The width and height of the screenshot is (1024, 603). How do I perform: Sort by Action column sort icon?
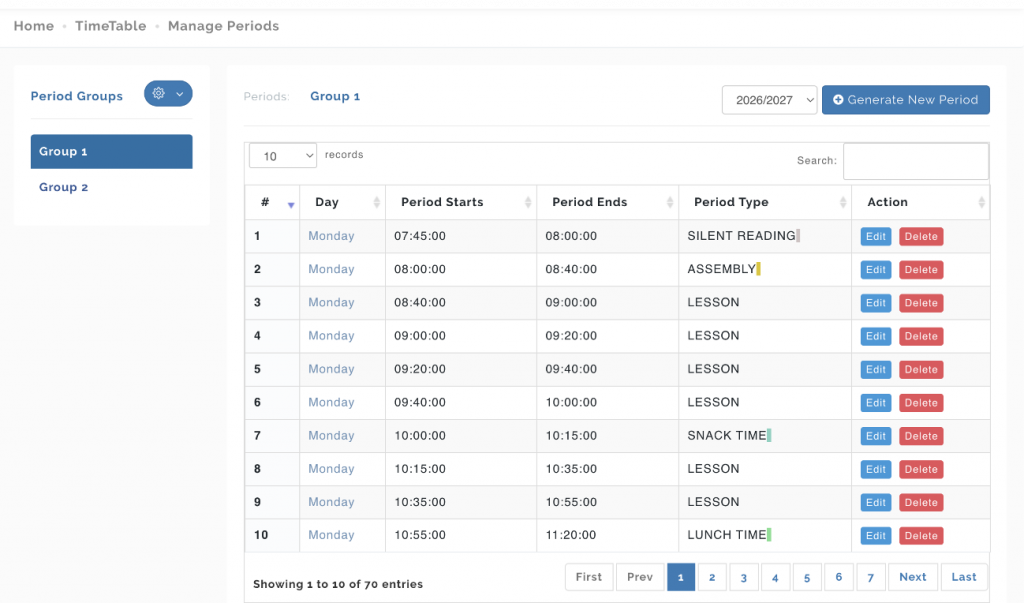point(981,203)
